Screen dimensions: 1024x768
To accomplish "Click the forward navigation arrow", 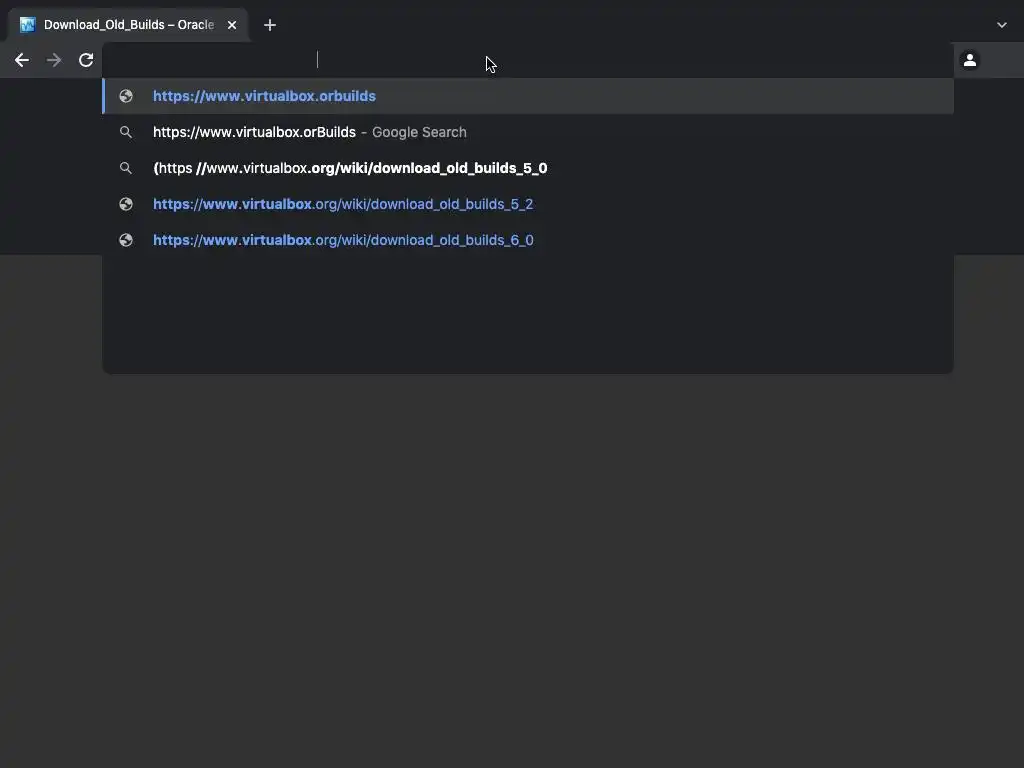I will point(54,60).
